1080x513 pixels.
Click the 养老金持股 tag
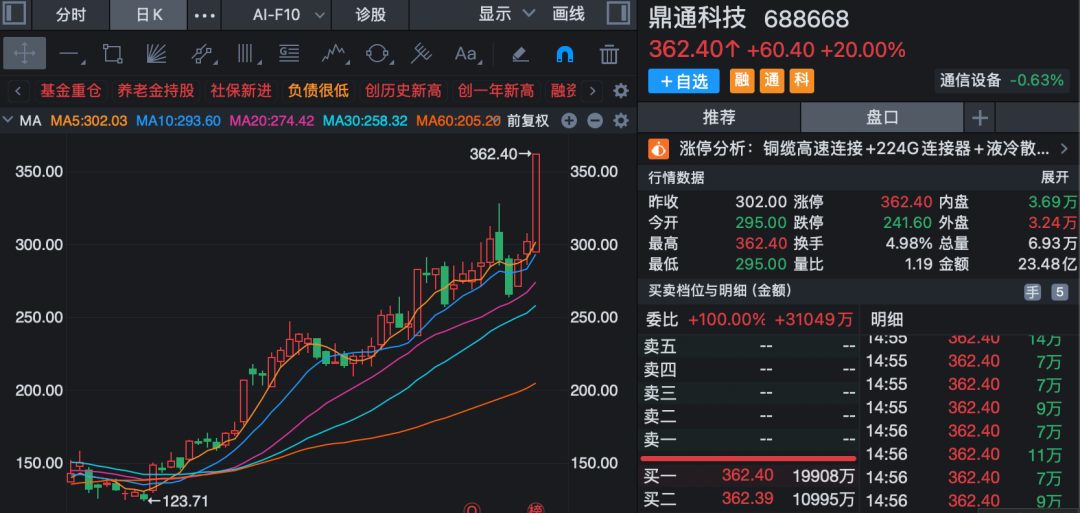click(x=156, y=91)
